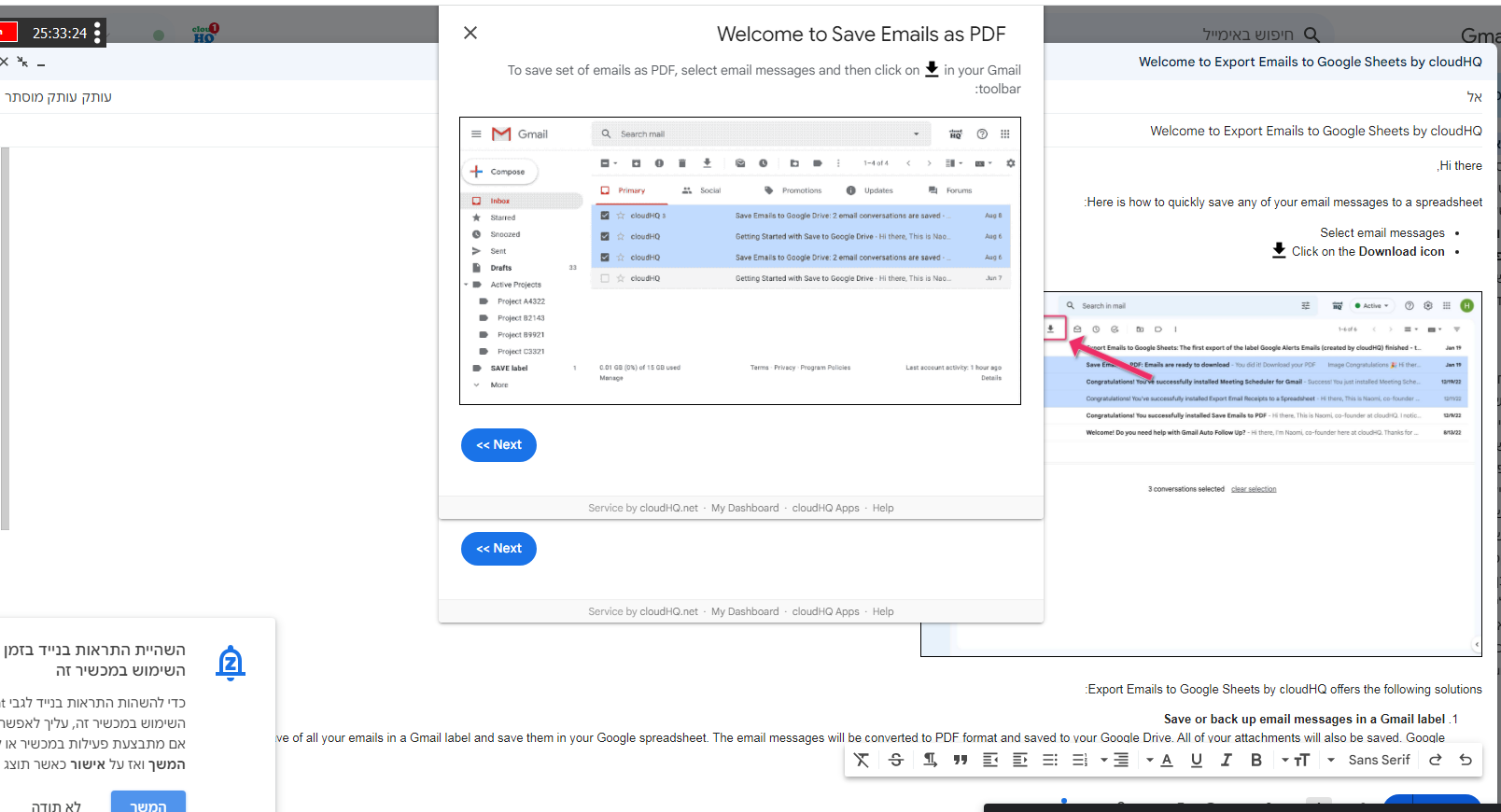Undo the last action in the compose toolbar

[x=1466, y=760]
